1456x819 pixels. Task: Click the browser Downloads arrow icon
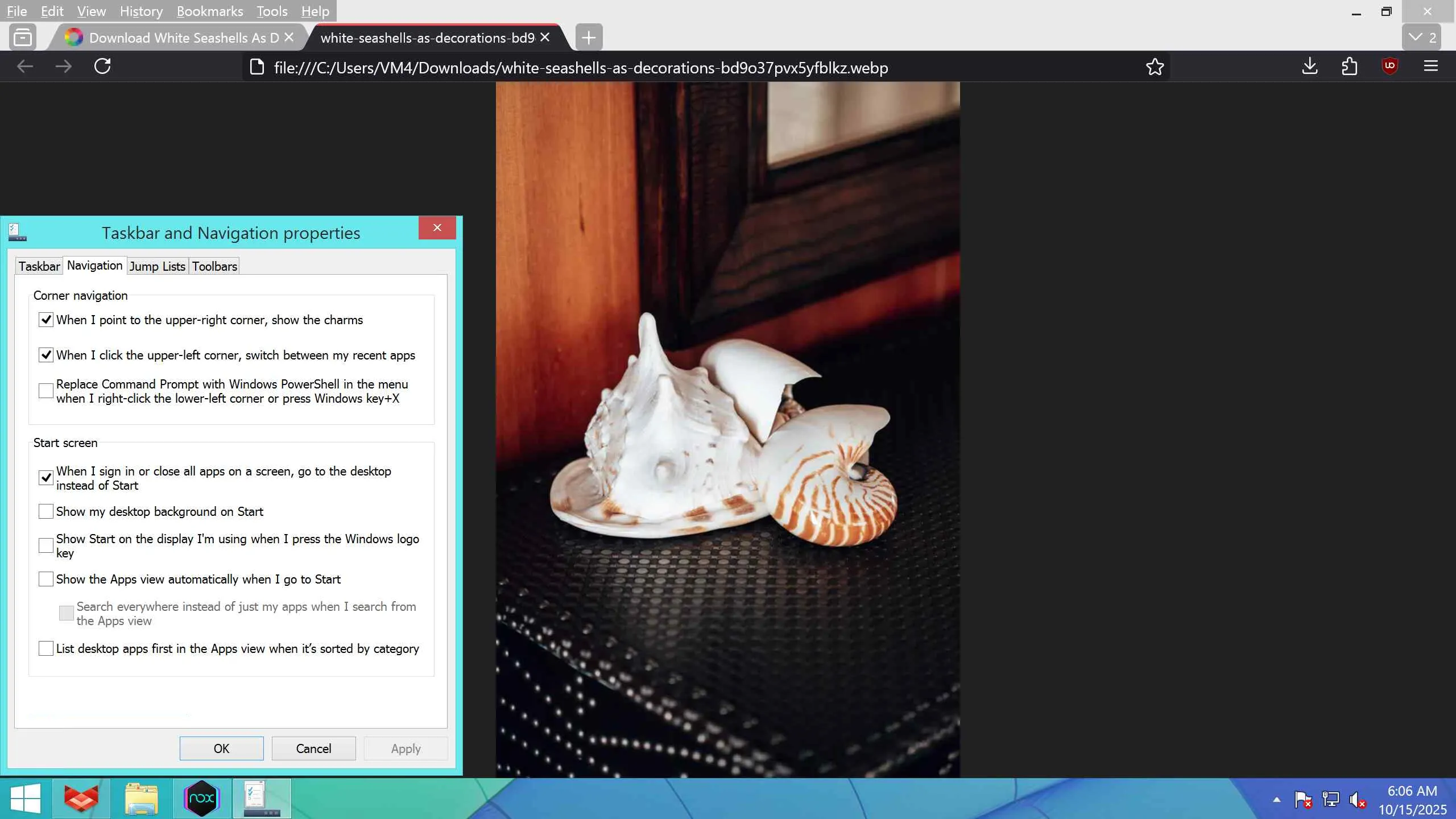click(1309, 67)
